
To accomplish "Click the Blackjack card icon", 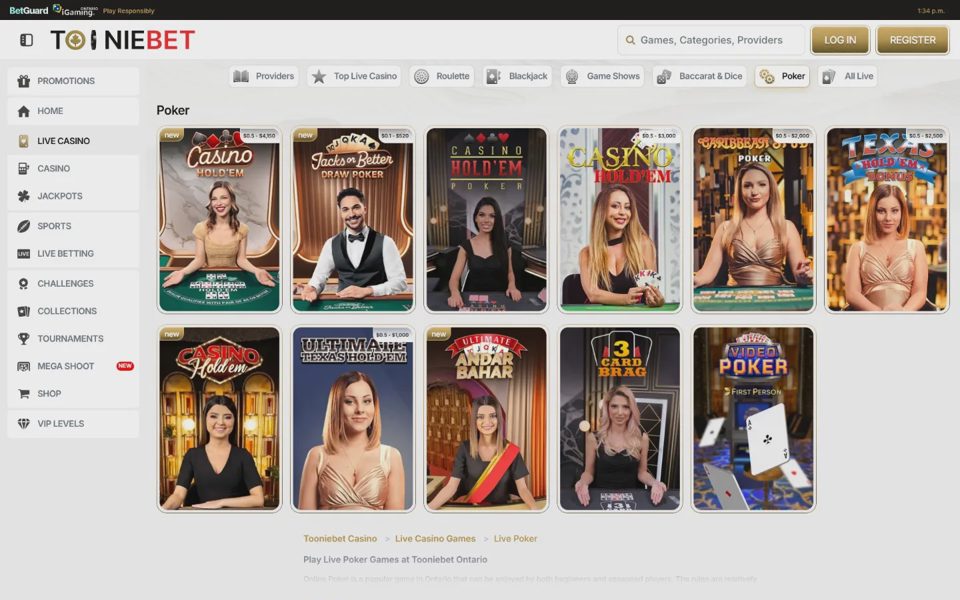I will [493, 76].
